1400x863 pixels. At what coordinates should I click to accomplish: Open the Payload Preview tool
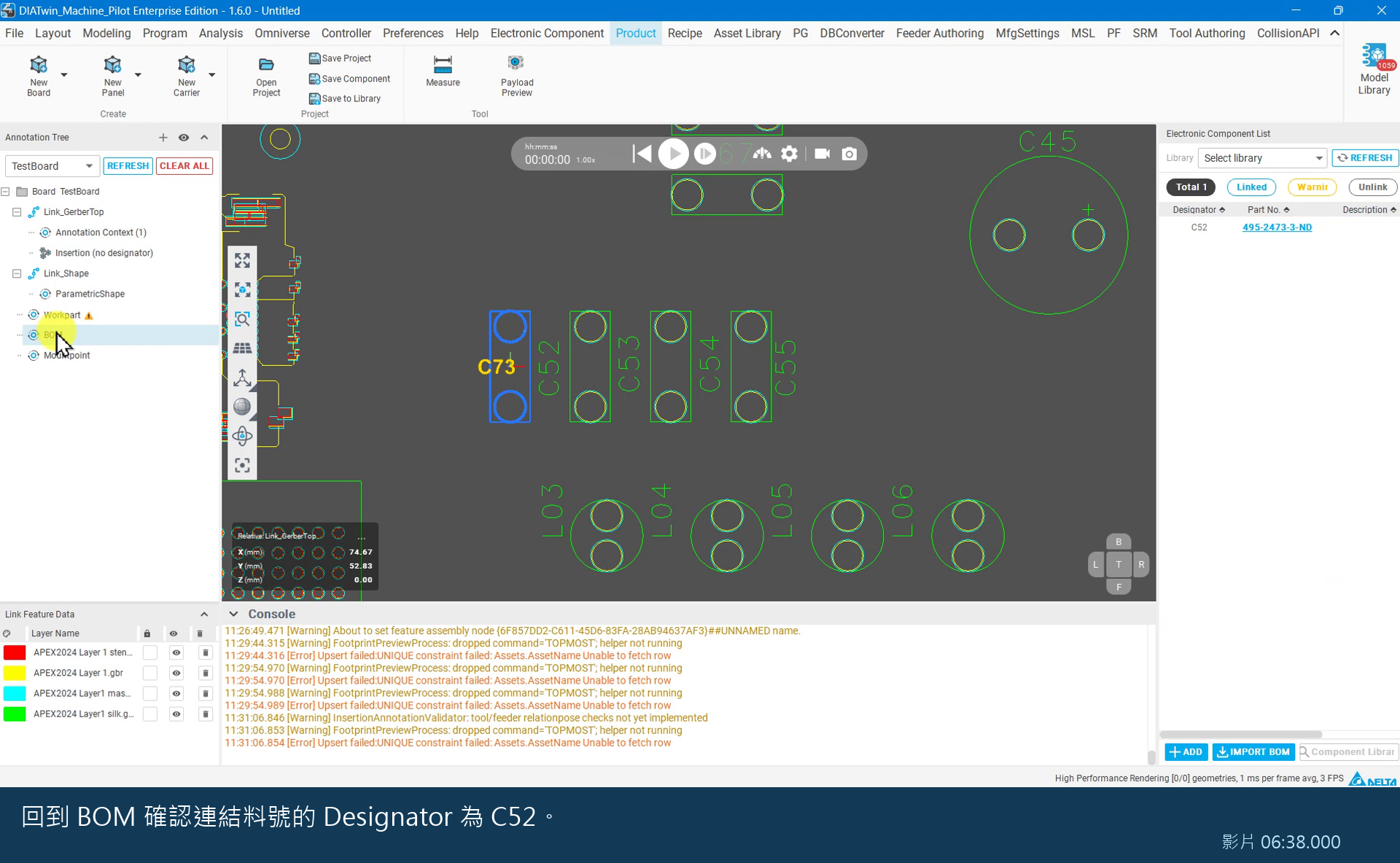coord(517,76)
